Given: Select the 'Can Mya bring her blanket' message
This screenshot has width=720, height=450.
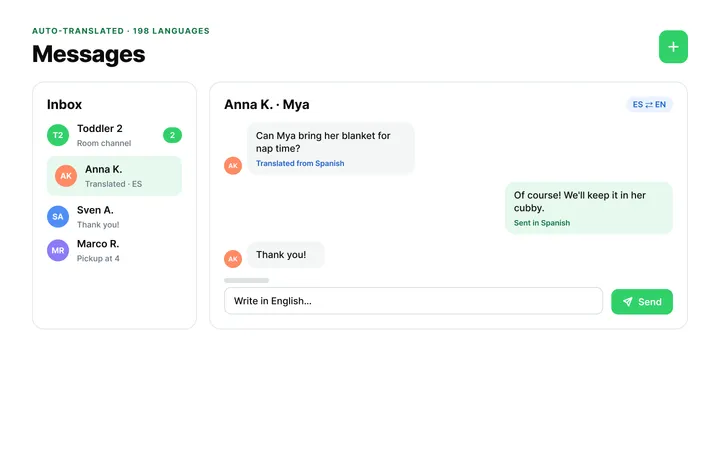Looking at the screenshot, I should point(331,149).
